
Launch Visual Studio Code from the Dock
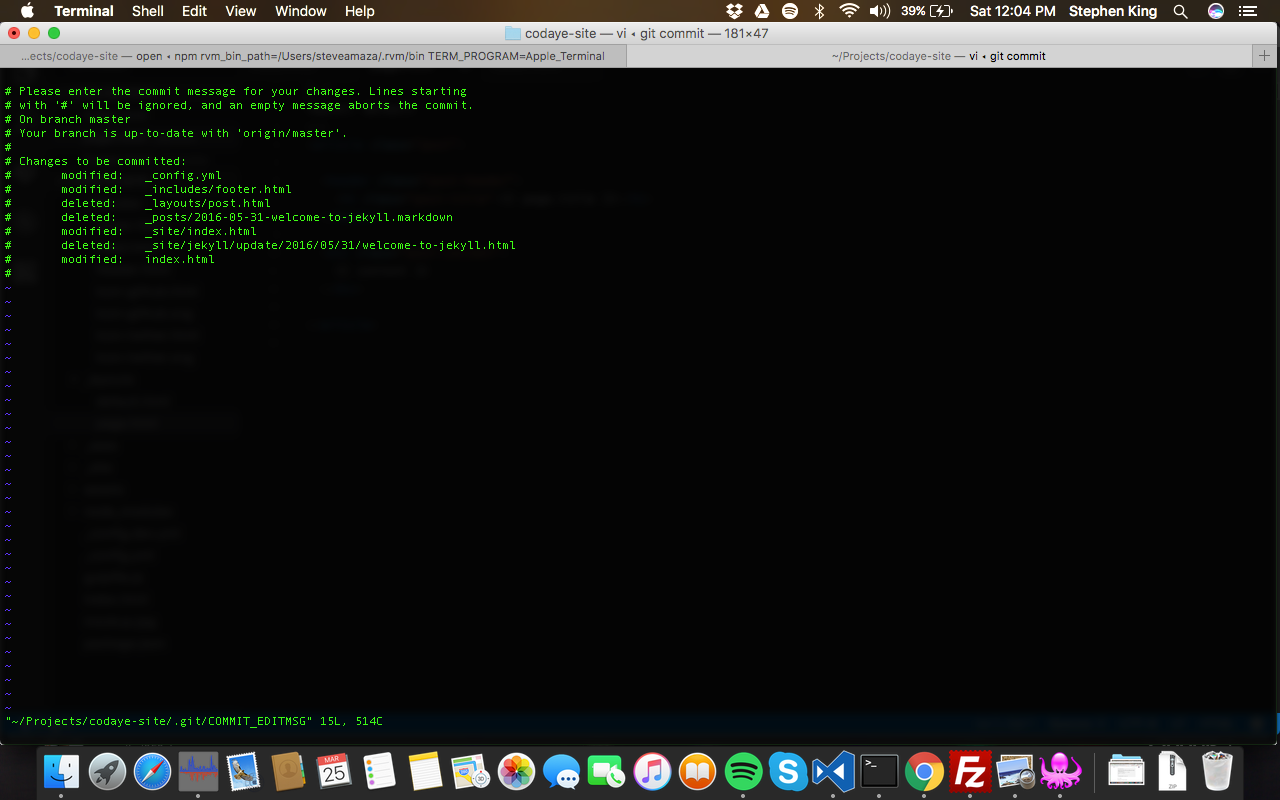pyautogui.click(x=833, y=771)
